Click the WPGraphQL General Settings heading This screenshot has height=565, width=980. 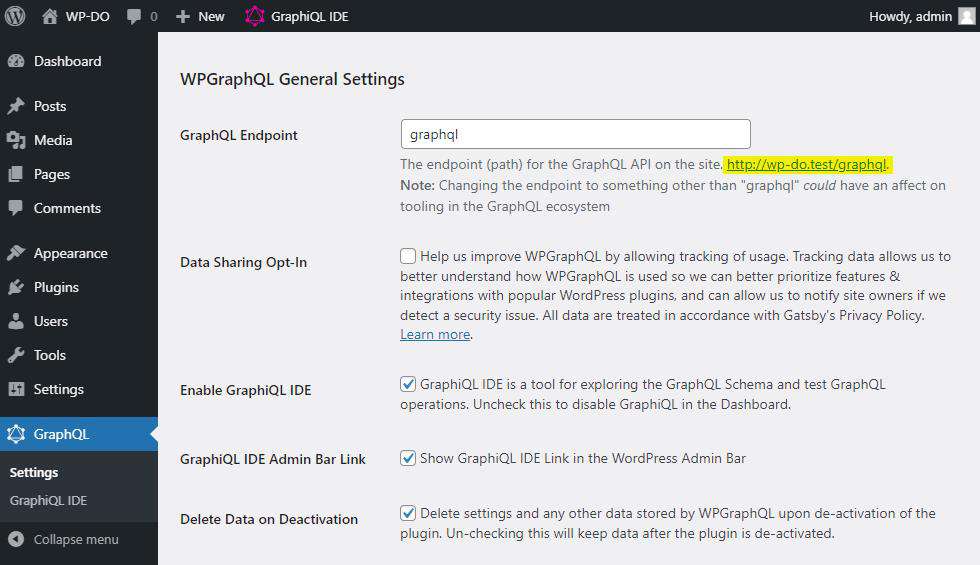[x=292, y=79]
